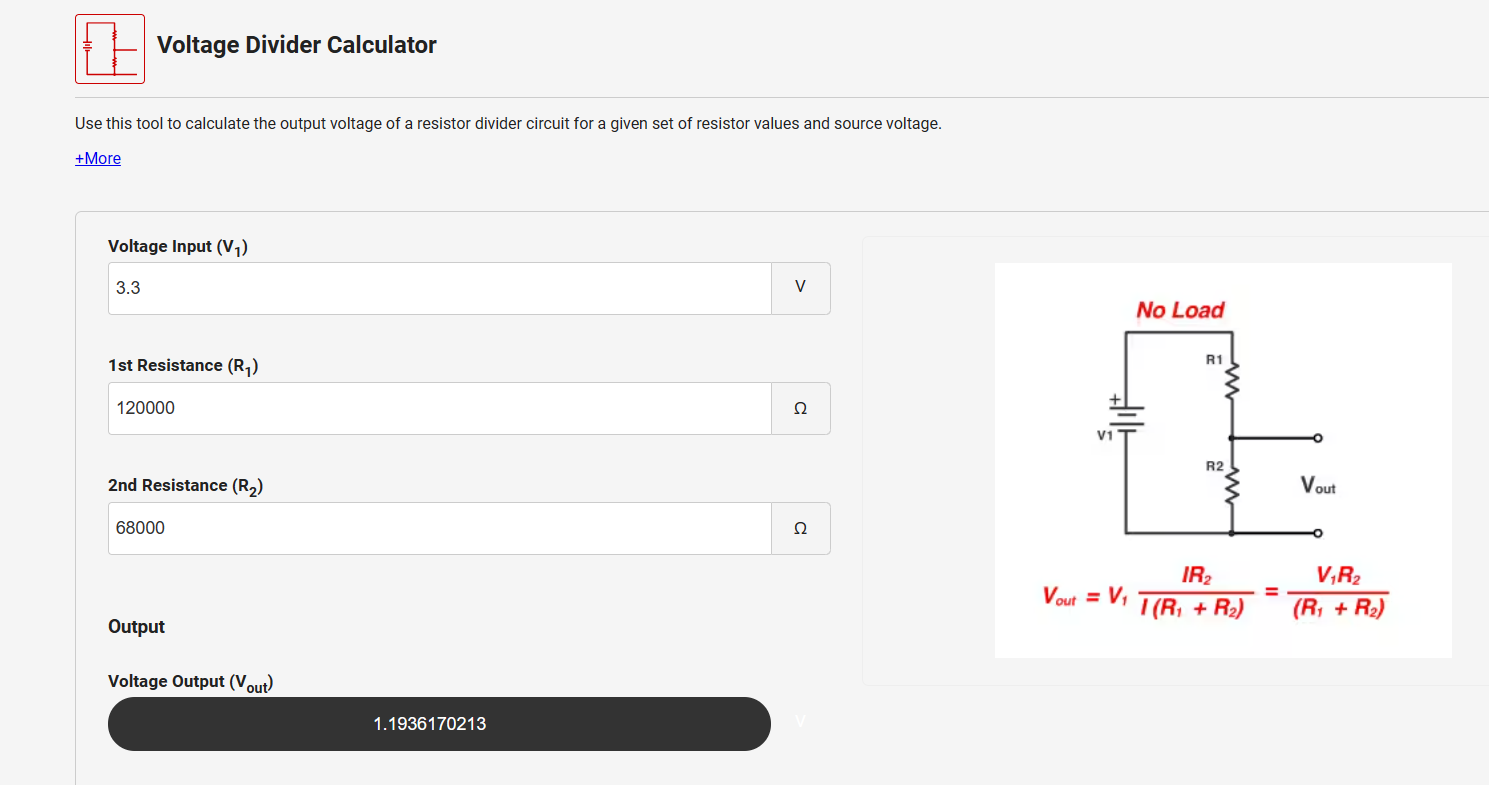Focus the 2nd Resistance field showing 68000
The width and height of the screenshot is (1489, 785).
[439, 528]
